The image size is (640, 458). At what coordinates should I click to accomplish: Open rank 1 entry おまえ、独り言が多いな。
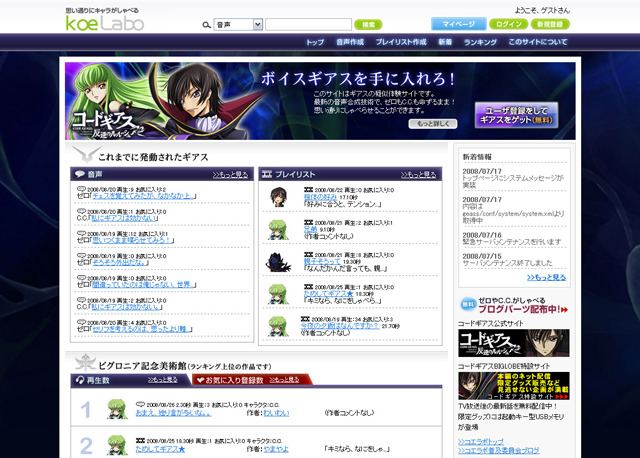(173, 413)
